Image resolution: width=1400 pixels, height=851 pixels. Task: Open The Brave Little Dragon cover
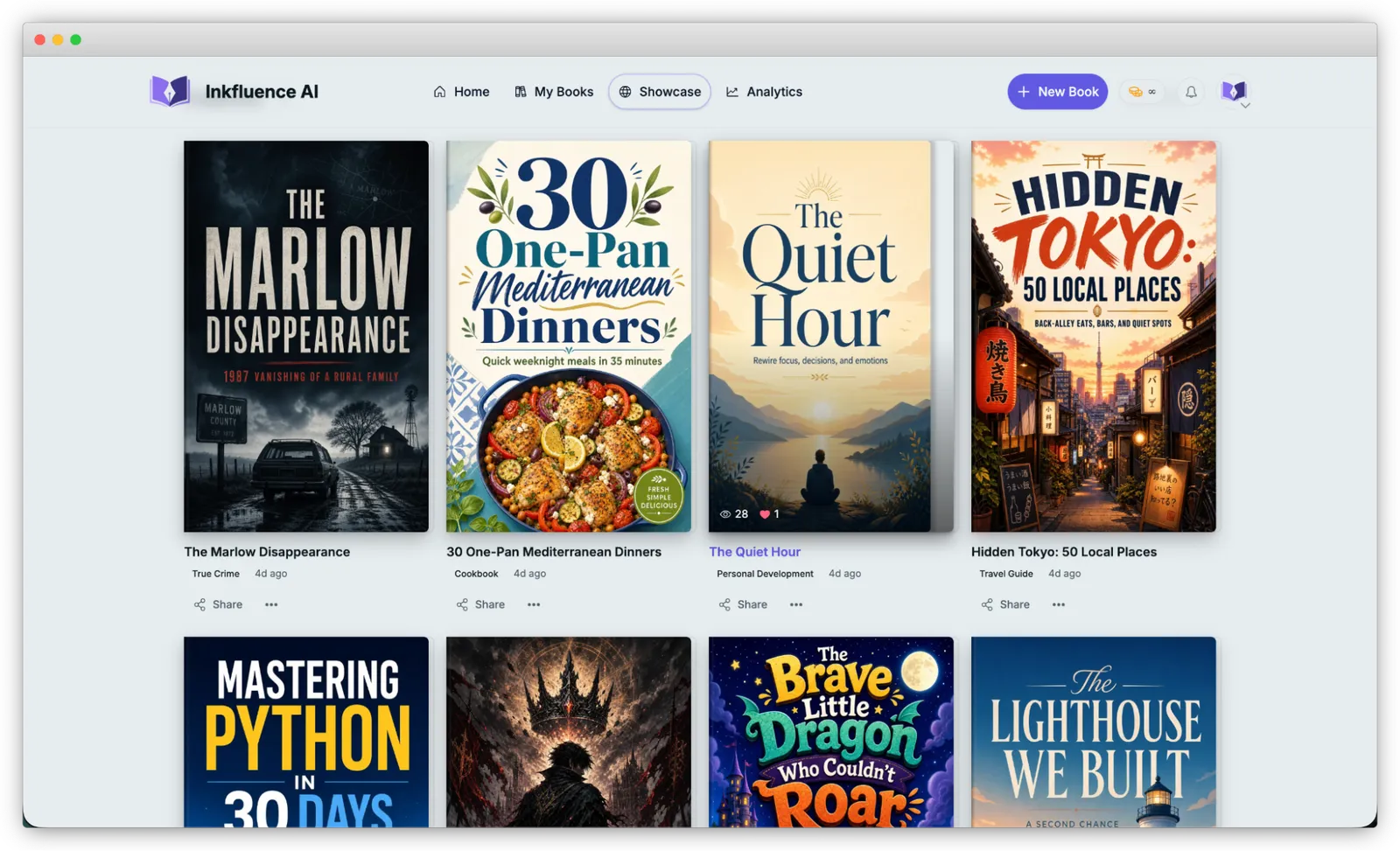coord(831,732)
